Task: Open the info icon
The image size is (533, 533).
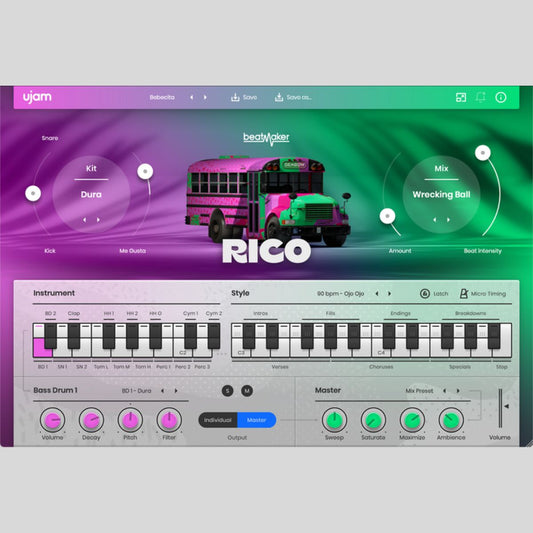Action: click(501, 97)
